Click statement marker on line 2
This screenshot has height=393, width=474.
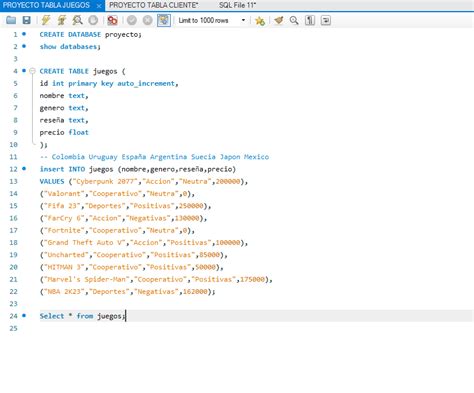24,46
